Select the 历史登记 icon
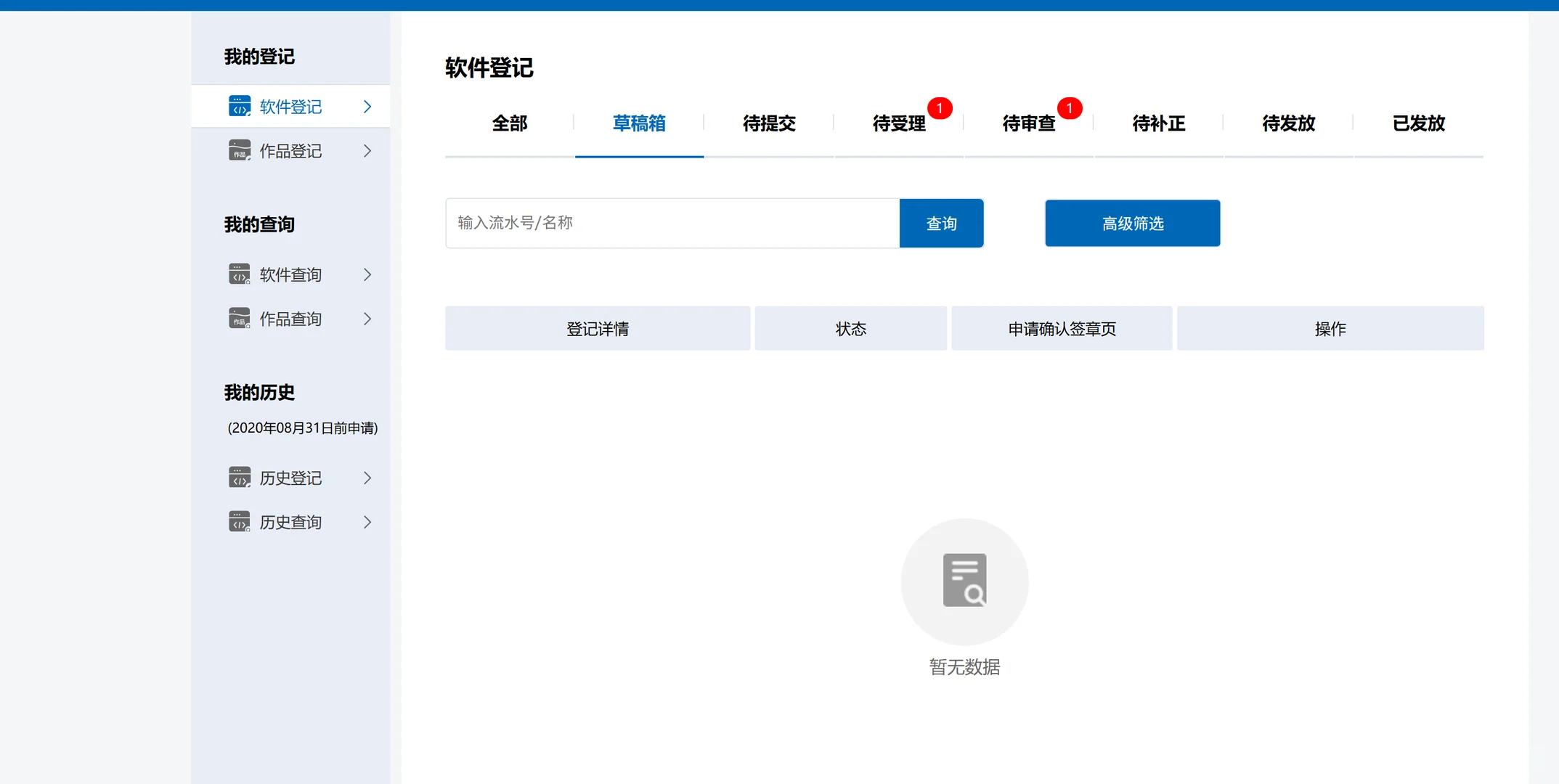The image size is (1559, 784). pos(239,477)
